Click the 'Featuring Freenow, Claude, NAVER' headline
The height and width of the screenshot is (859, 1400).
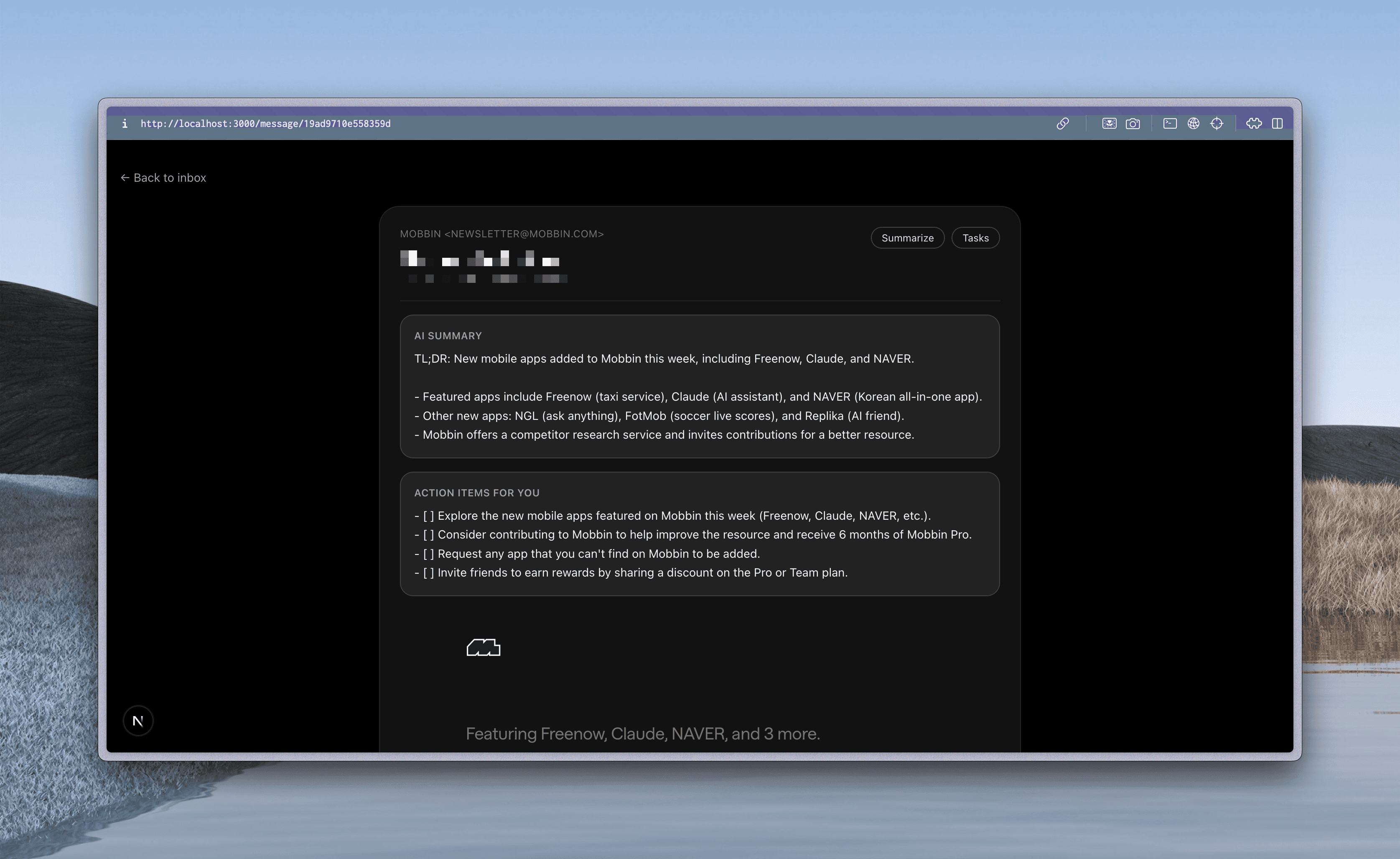[643, 733]
